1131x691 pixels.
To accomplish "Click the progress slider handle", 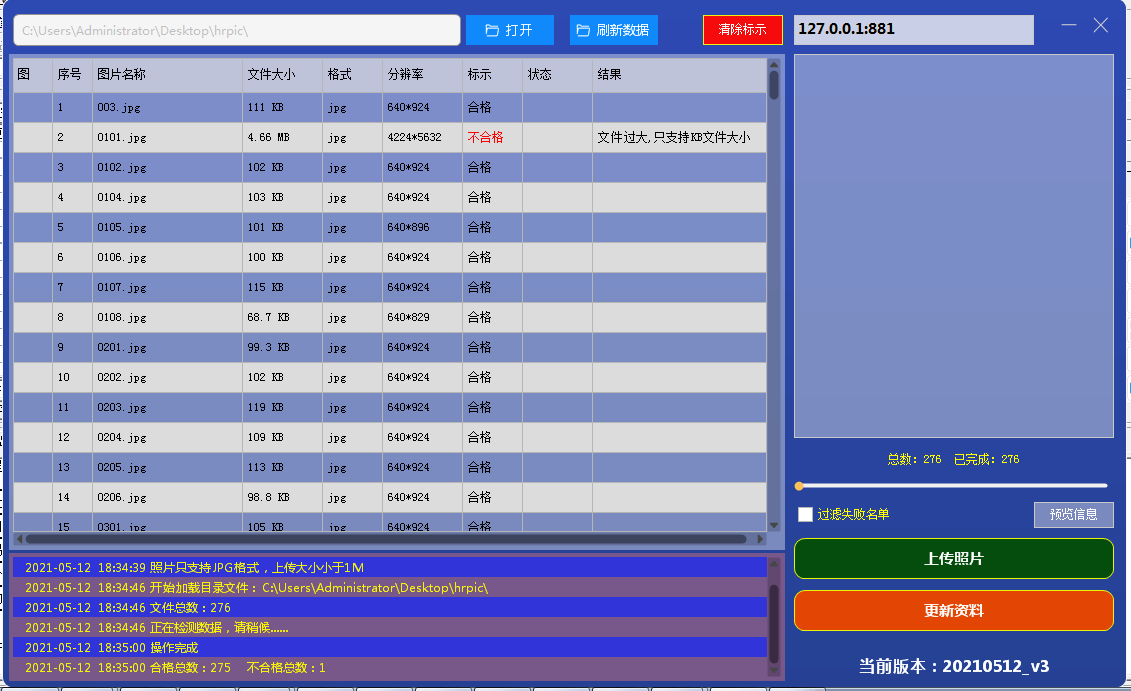I will point(798,487).
